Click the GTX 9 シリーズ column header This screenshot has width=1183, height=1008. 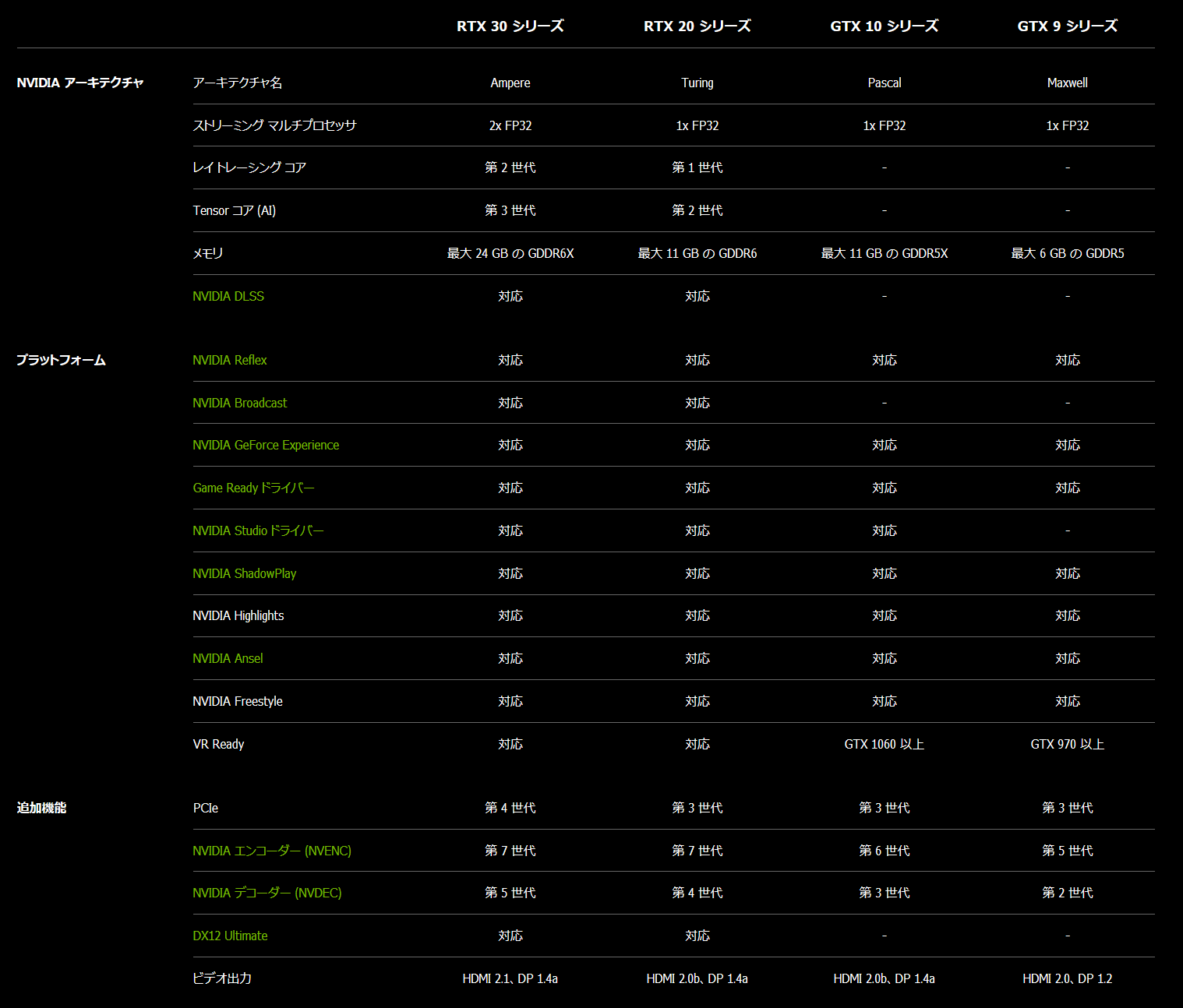click(x=1068, y=26)
